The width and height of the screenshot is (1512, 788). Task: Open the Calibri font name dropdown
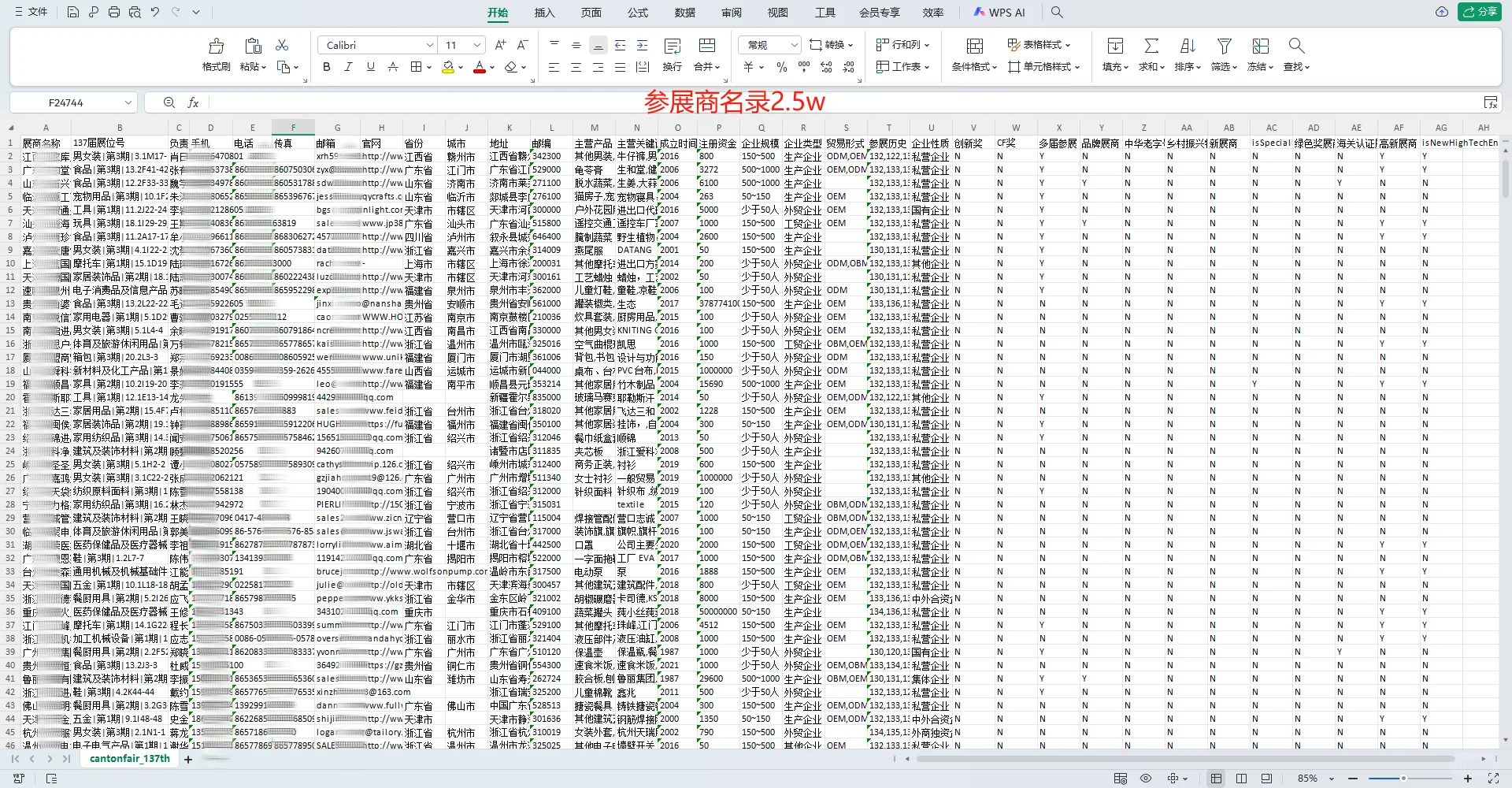click(430, 45)
